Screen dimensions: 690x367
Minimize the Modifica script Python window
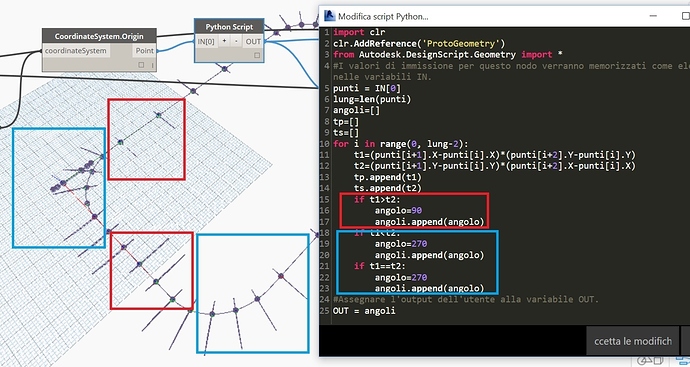[653, 16]
